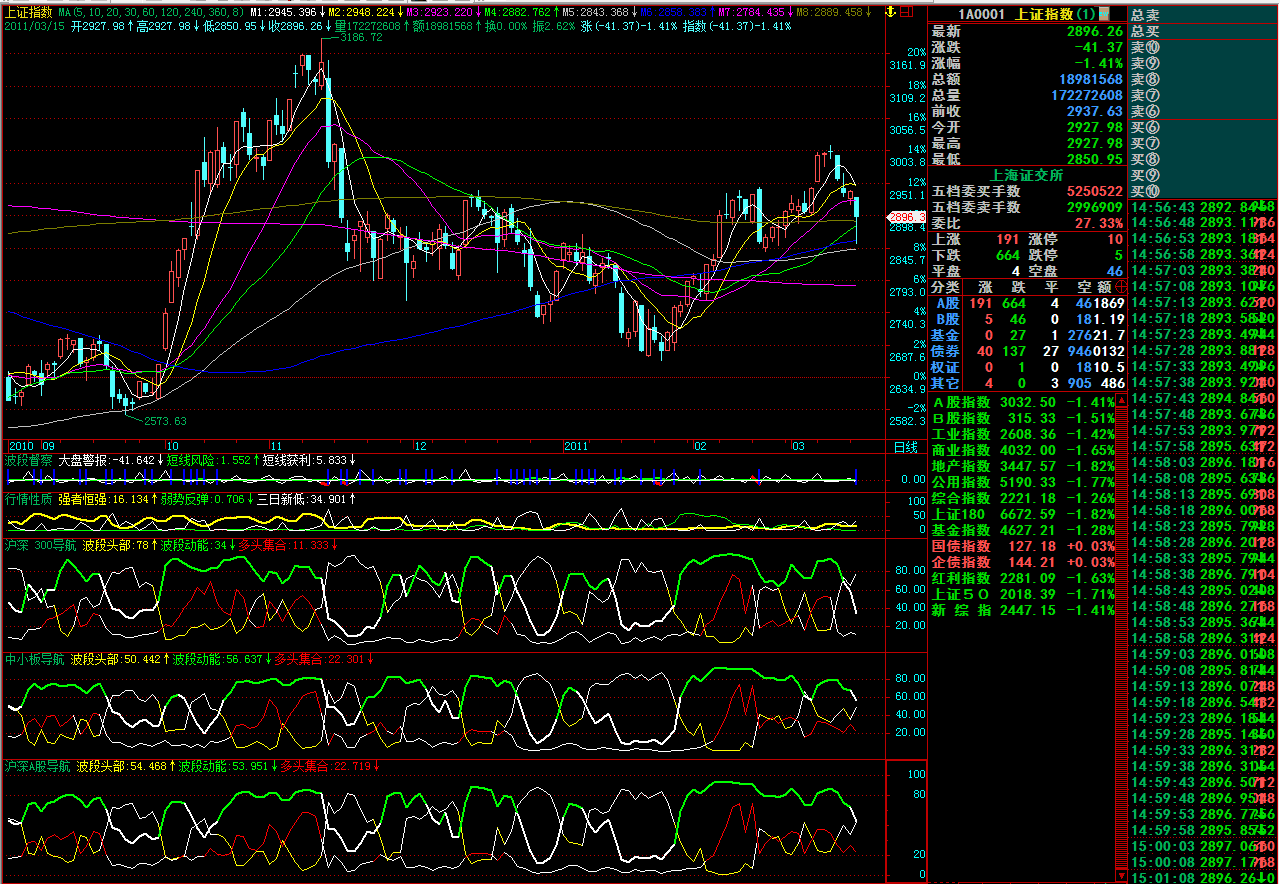This screenshot has width=1280, height=884.
Task: Click the current price marker 2896.3 on axis
Action: pos(906,217)
